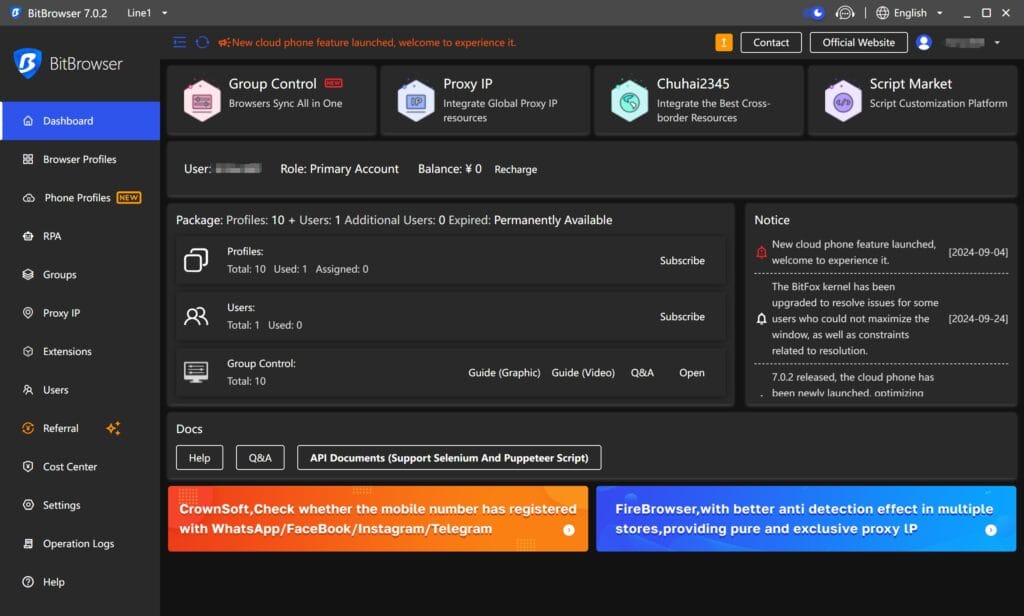Open Browser Profiles in the sidebar
The width and height of the screenshot is (1024, 616).
[x=80, y=159]
